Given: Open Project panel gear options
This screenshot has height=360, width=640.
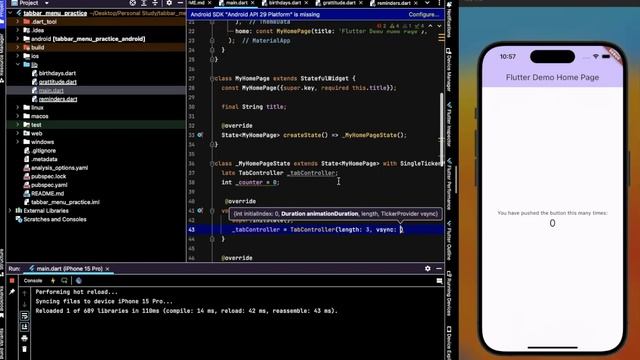Looking at the screenshot, I should pyautogui.click(x=169, y=3).
